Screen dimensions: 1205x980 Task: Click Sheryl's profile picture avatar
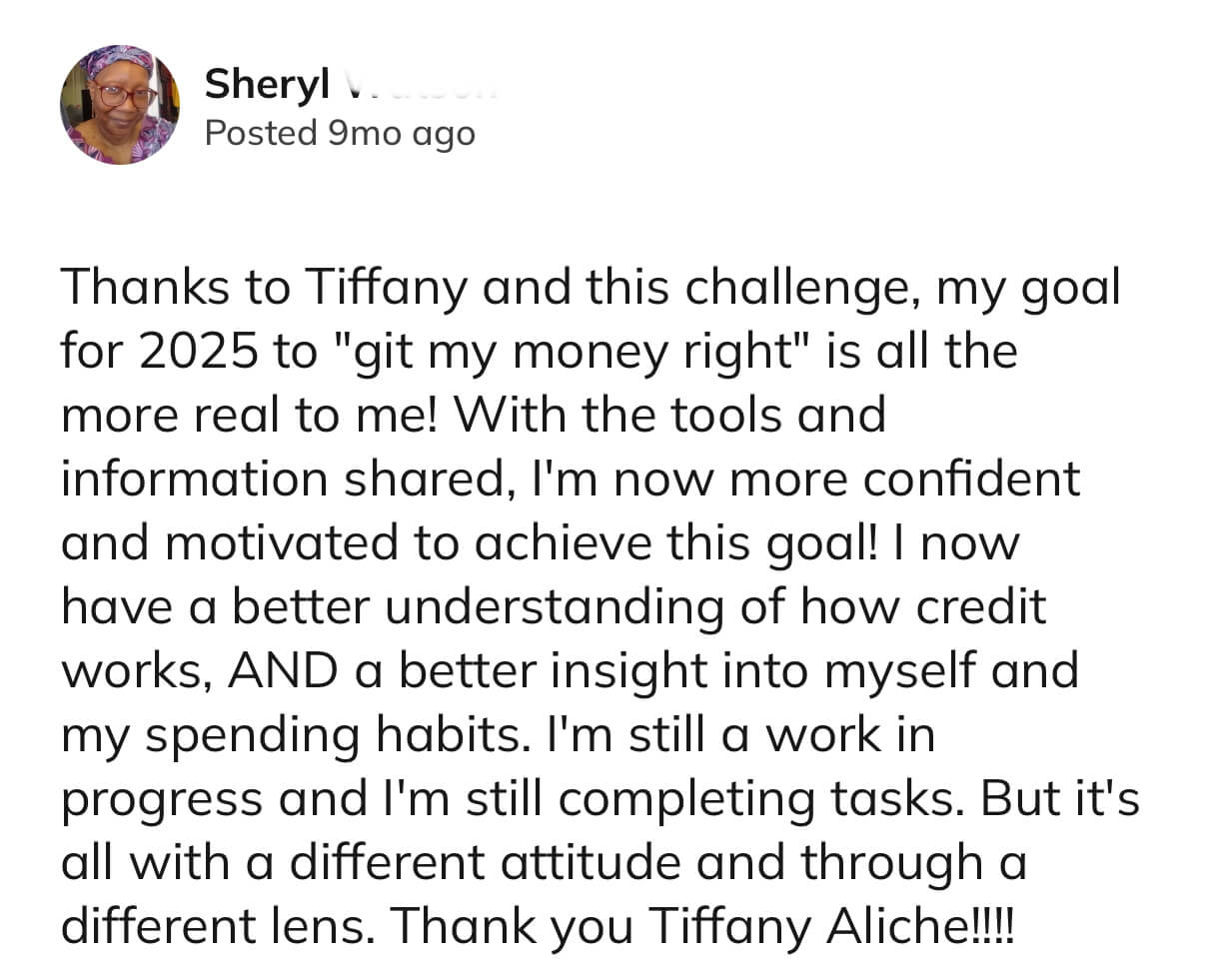point(119,104)
